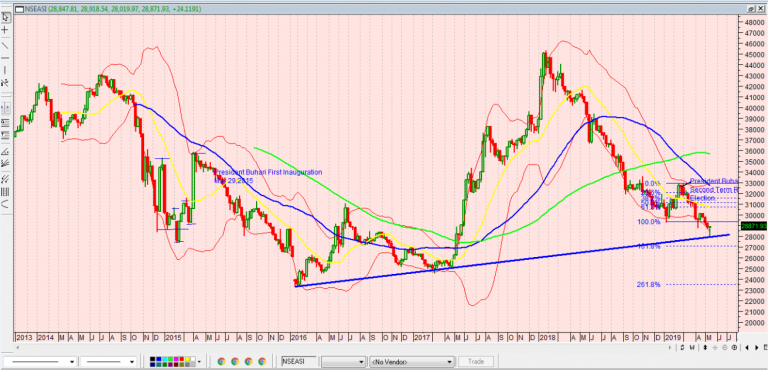Image resolution: width=768 pixels, height=370 pixels.
Task: Select the crosshair plus tool
Action: [x=5, y=30]
